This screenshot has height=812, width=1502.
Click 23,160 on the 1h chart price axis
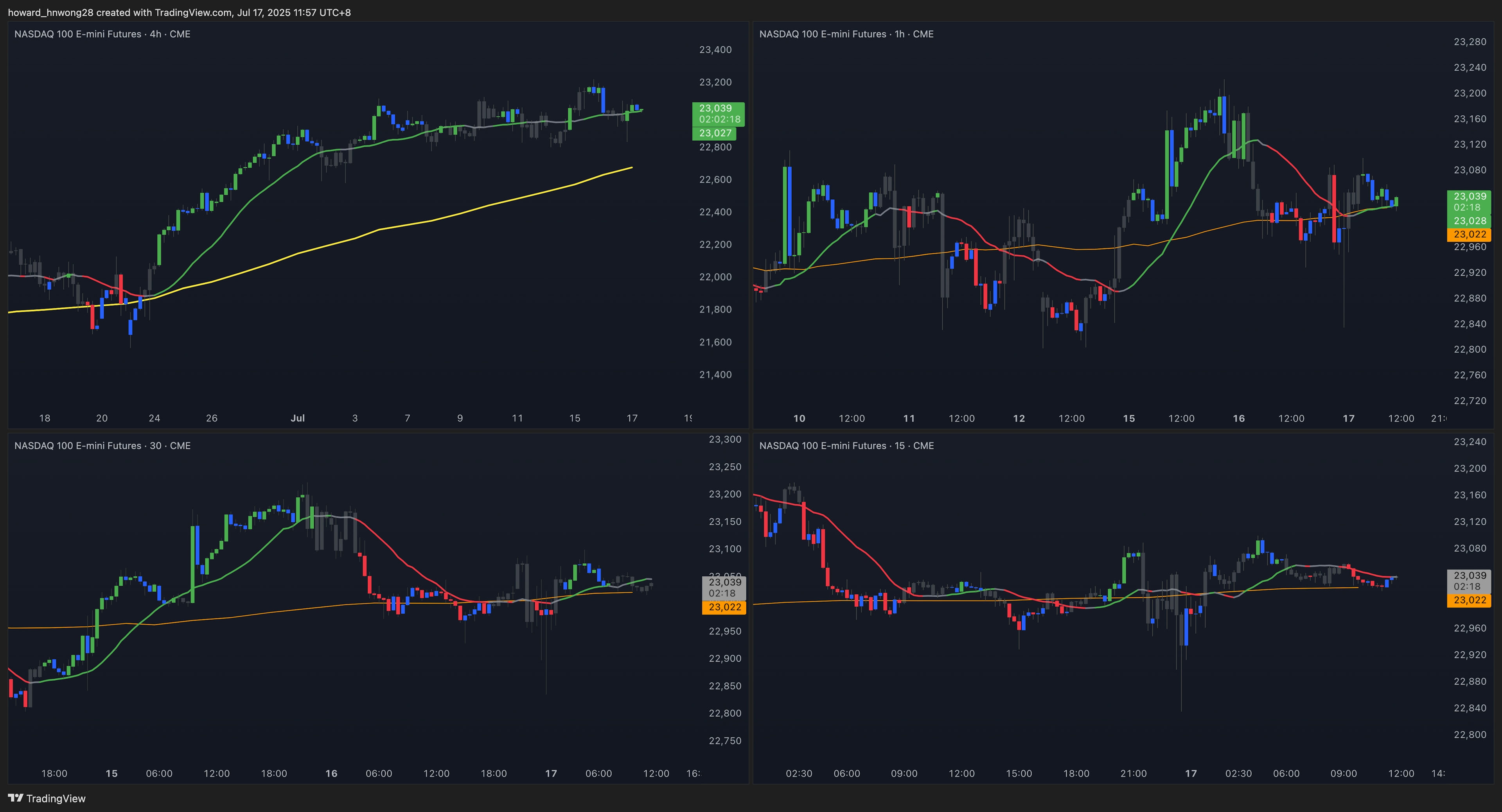tap(1470, 119)
